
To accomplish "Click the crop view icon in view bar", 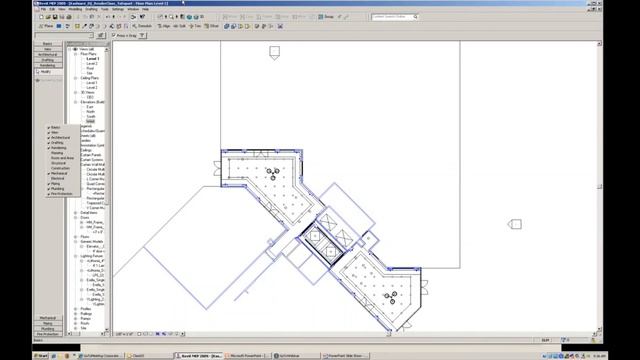I will point(158,334).
